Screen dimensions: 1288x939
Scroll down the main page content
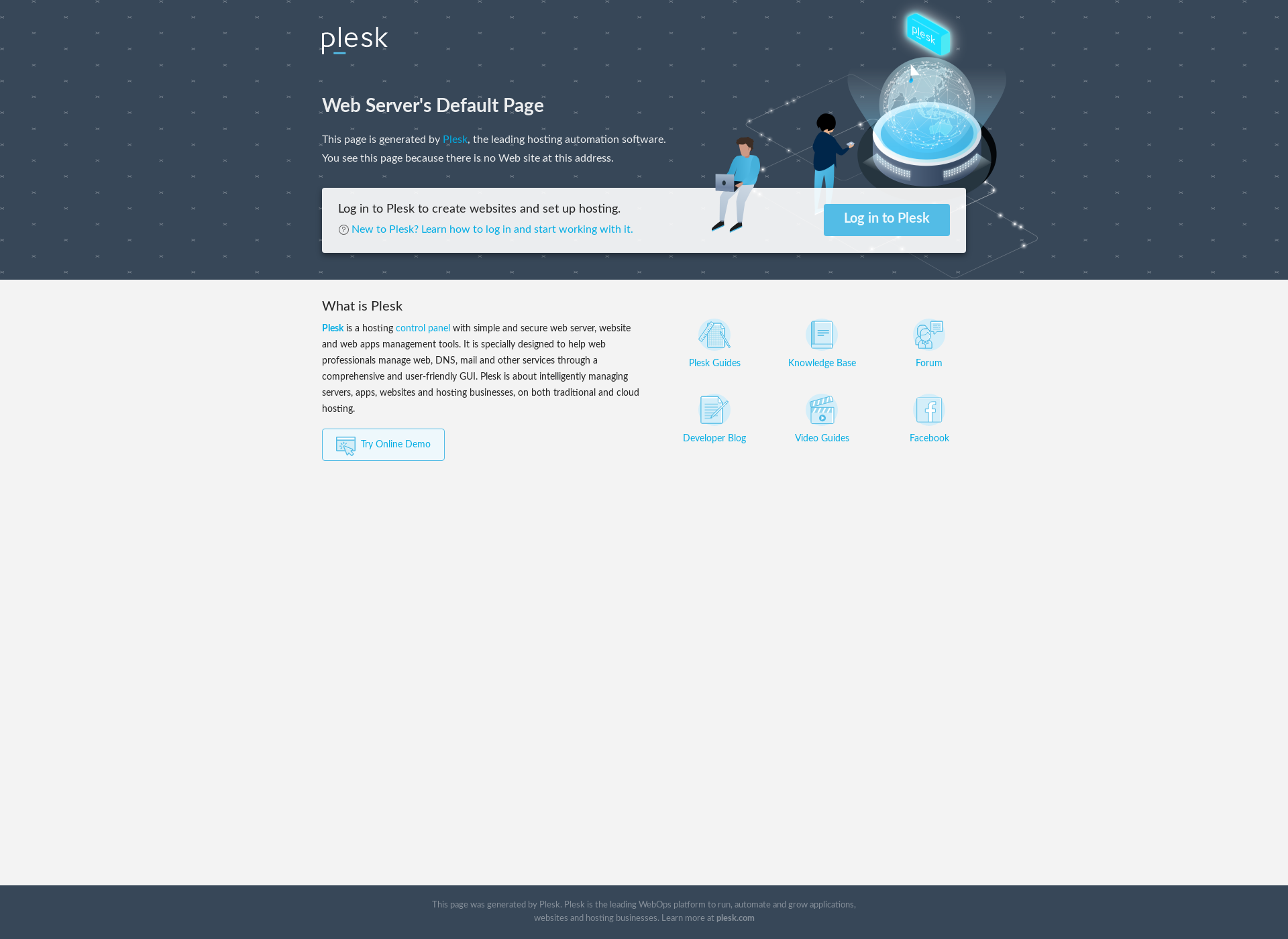coord(644,600)
